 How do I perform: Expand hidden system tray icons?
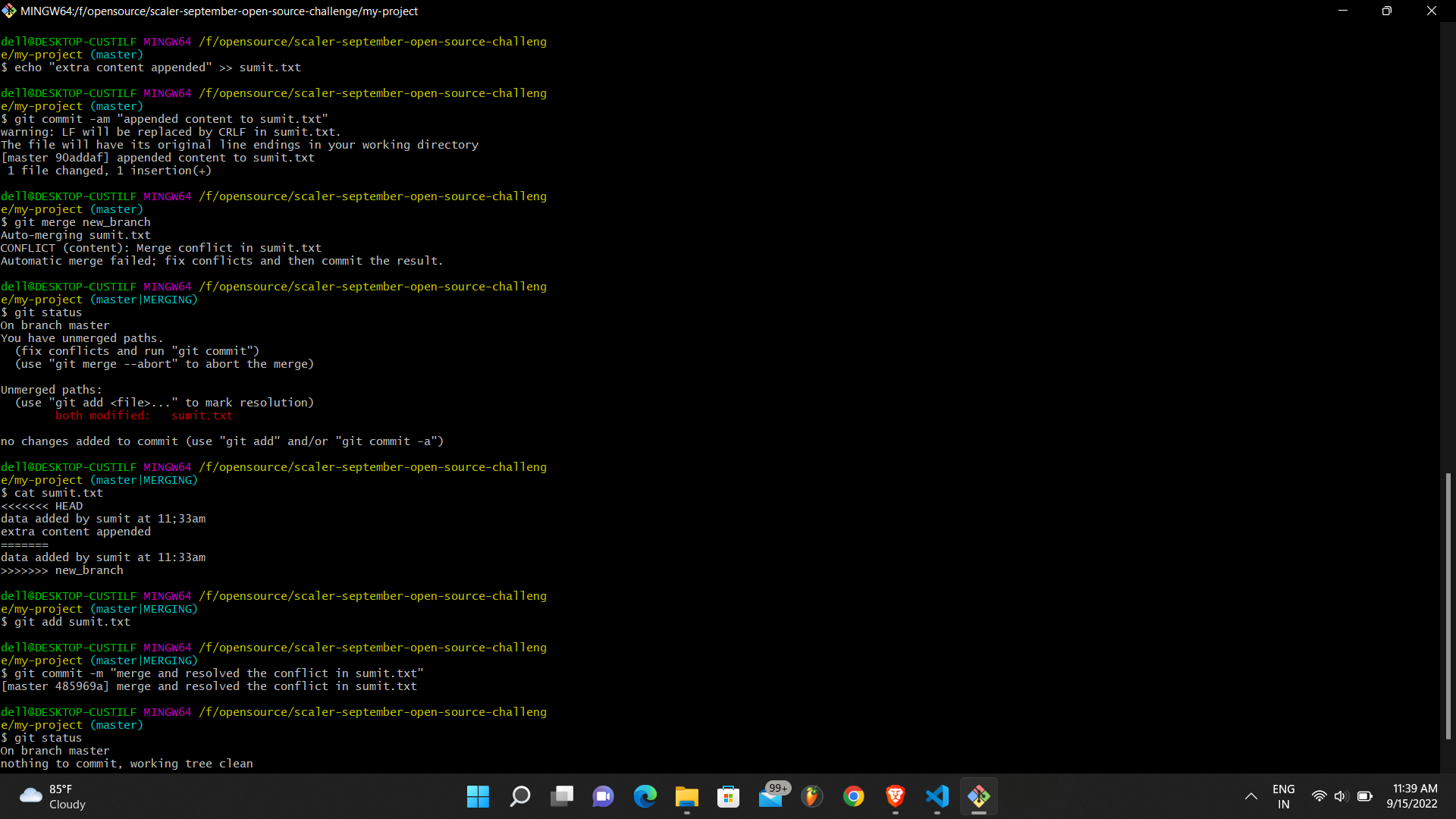point(1250,797)
